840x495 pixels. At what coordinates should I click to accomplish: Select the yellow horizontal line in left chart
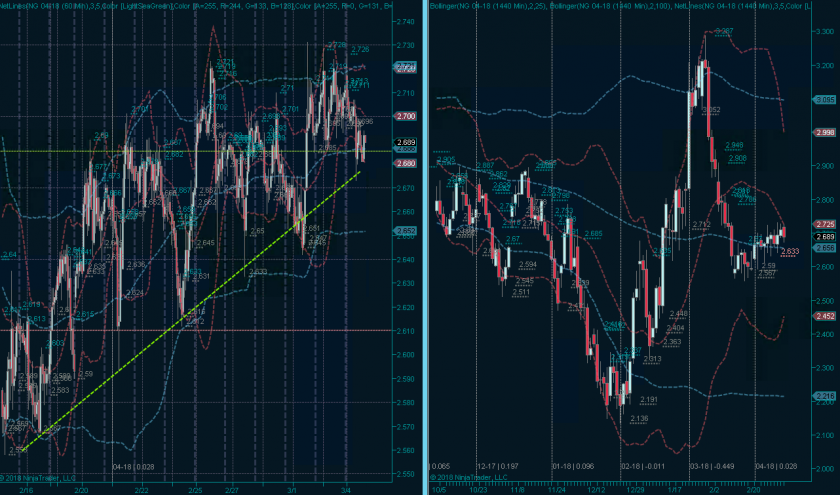click(196, 151)
